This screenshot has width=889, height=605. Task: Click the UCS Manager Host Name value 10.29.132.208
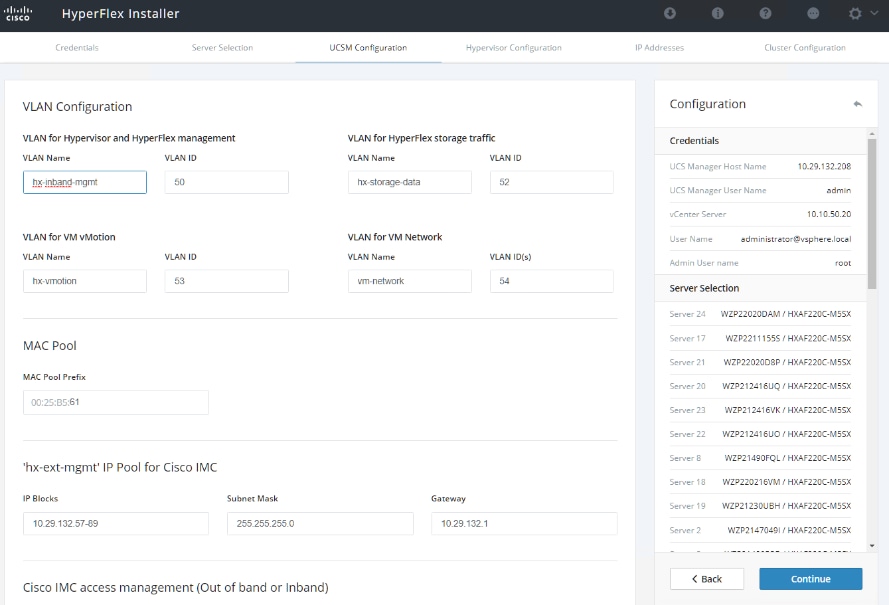pos(824,166)
